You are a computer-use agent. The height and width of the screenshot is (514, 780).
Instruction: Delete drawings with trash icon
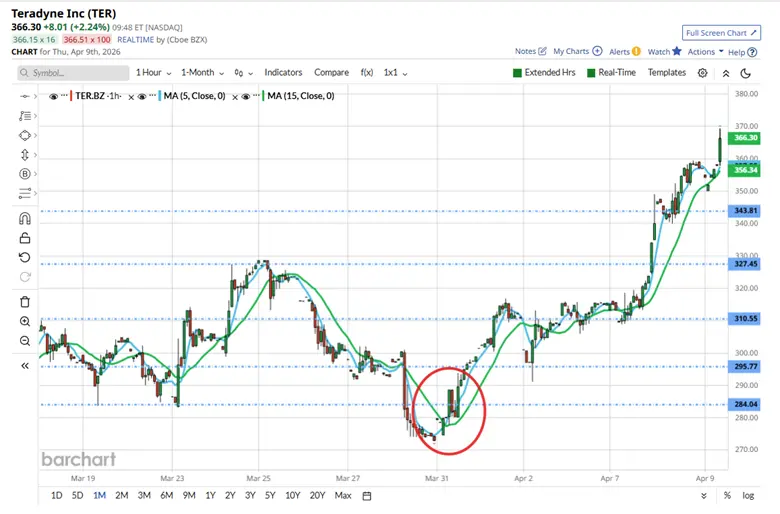coord(25,302)
